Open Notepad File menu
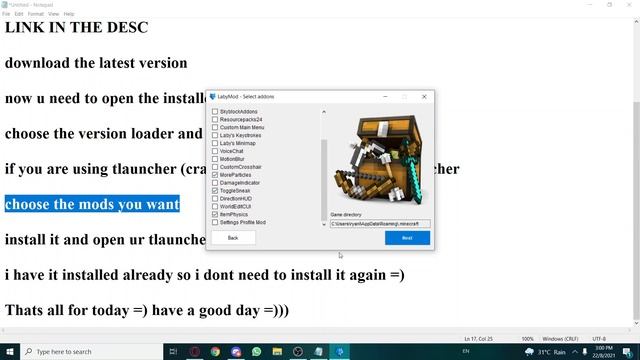Image resolution: width=640 pixels, height=360 pixels. click(6, 14)
